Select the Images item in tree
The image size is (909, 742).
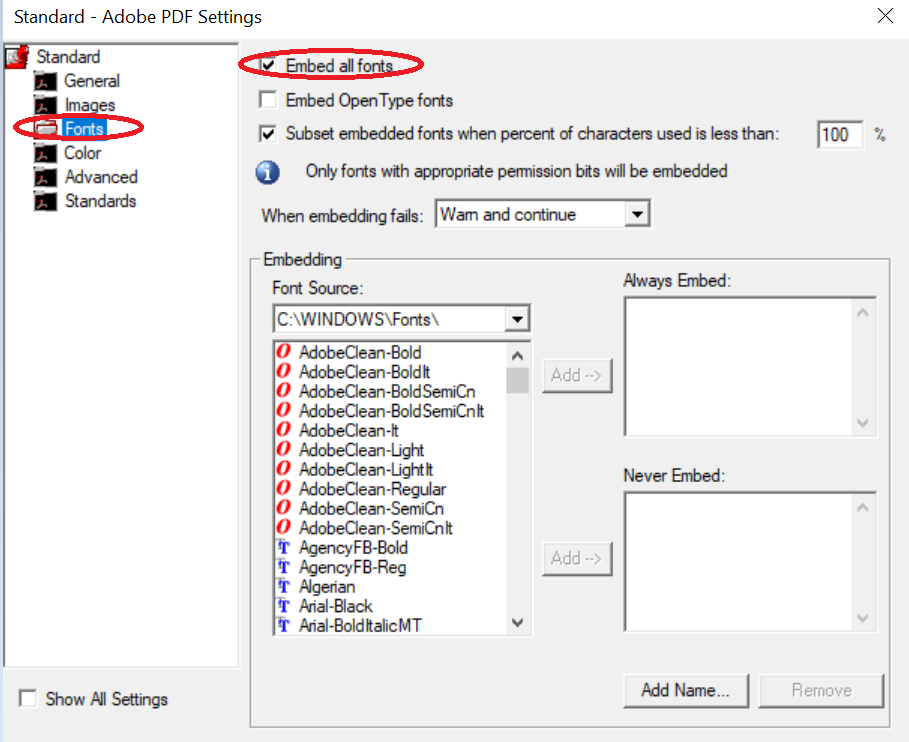click(x=90, y=105)
